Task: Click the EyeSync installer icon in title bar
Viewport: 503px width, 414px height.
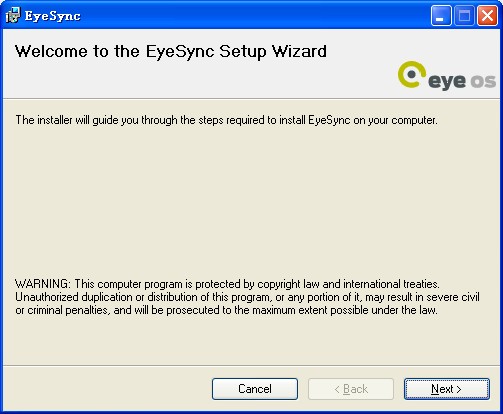Action: [x=13, y=15]
